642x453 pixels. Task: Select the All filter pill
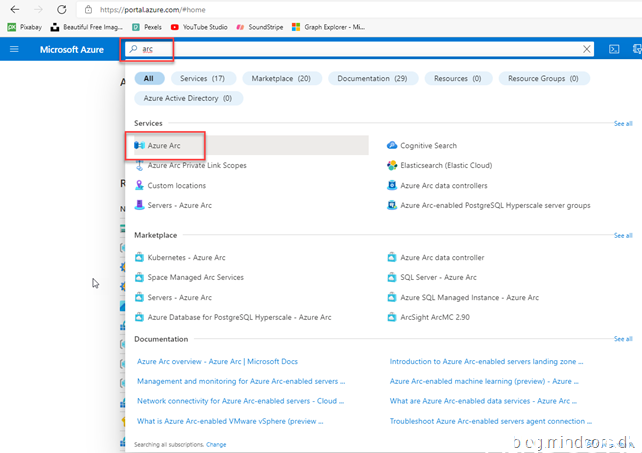tap(148, 78)
